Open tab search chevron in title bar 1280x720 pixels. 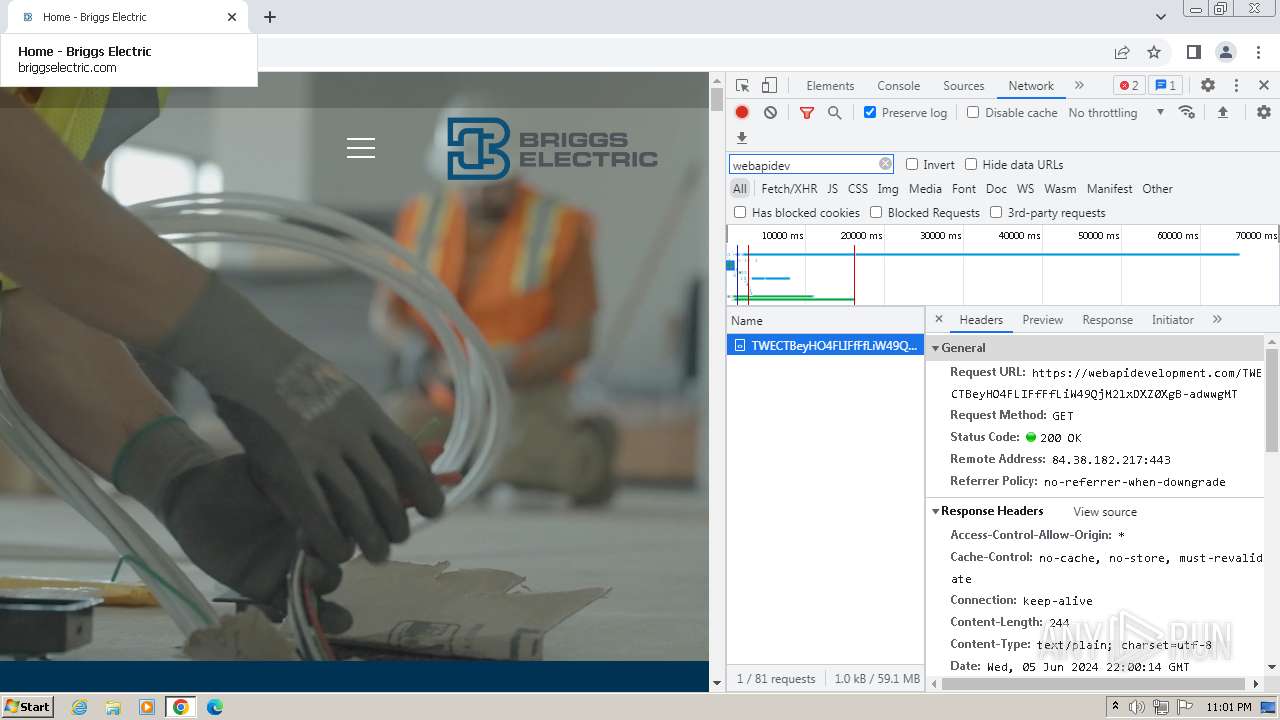pyautogui.click(x=1161, y=17)
